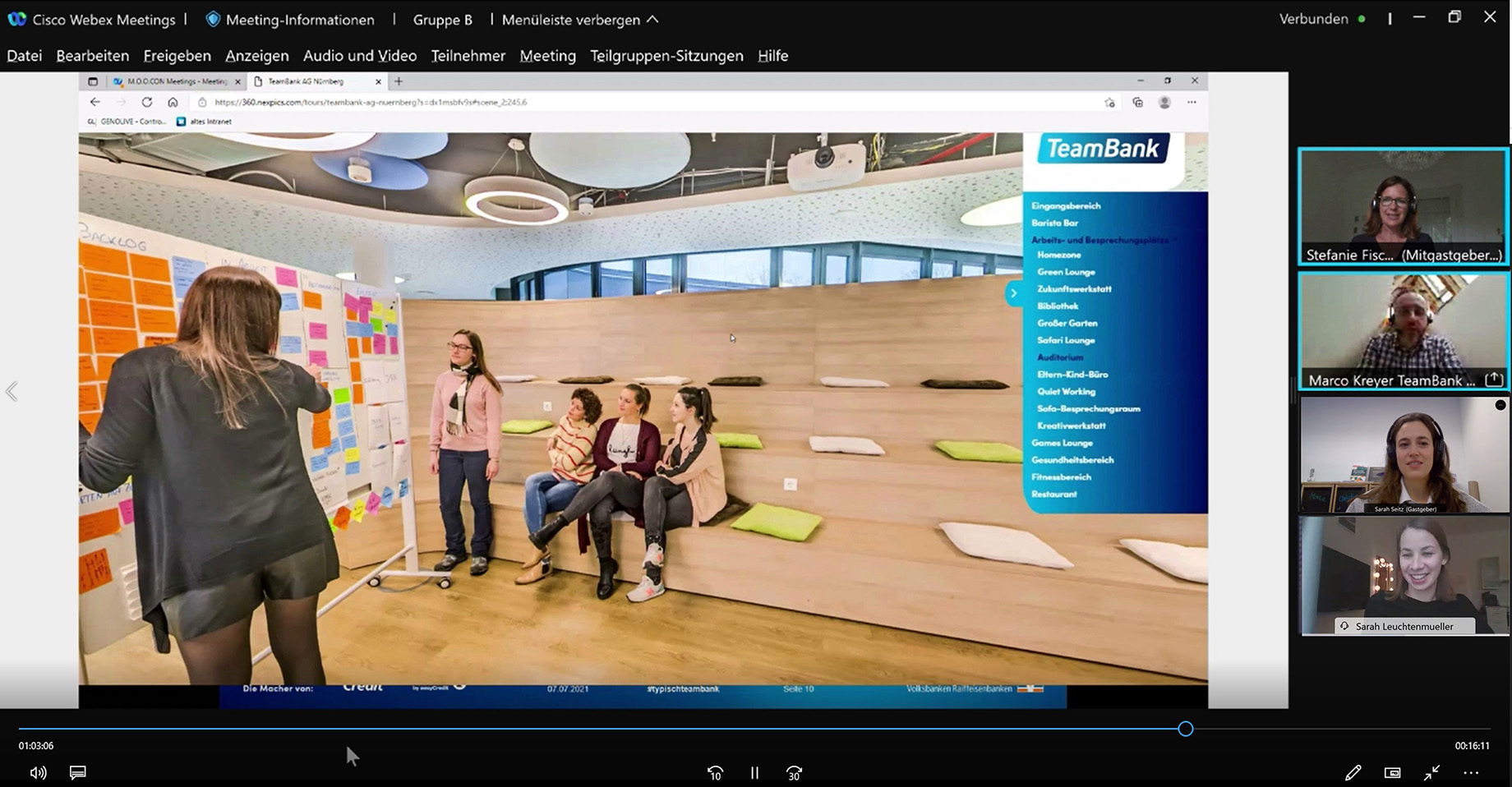Switch to M.O.O.CON Meetings browser tab
The width and height of the screenshot is (1512, 787).
click(176, 81)
